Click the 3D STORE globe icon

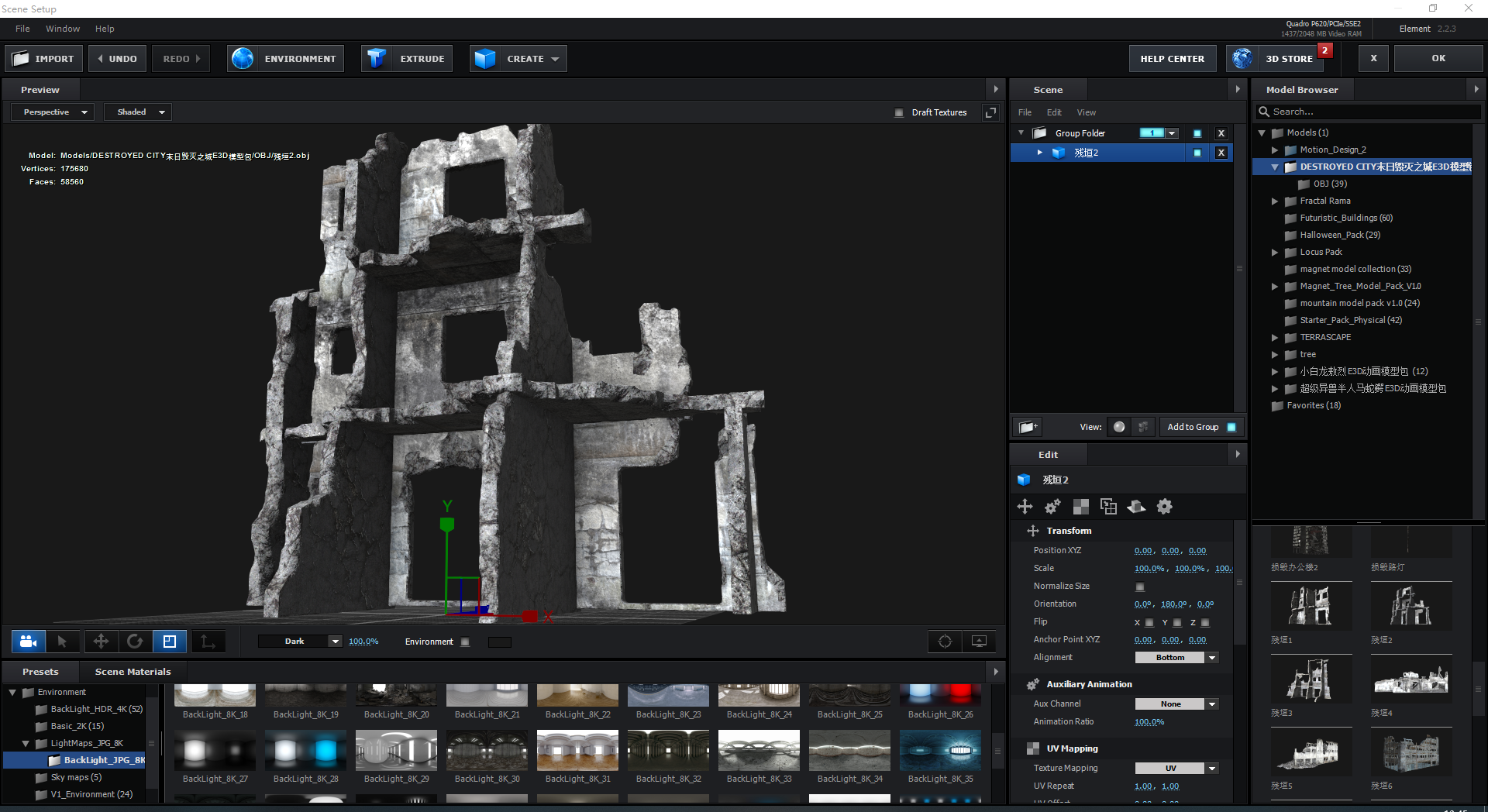1242,58
